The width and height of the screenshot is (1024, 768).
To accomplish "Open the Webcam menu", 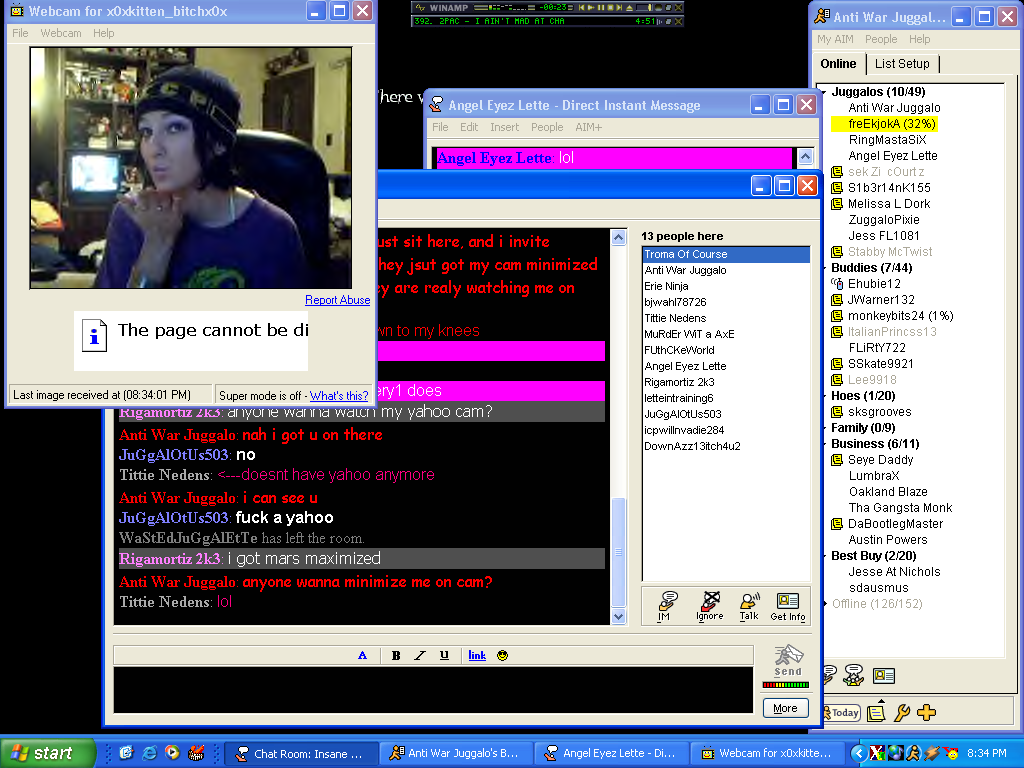I will (x=61, y=33).
